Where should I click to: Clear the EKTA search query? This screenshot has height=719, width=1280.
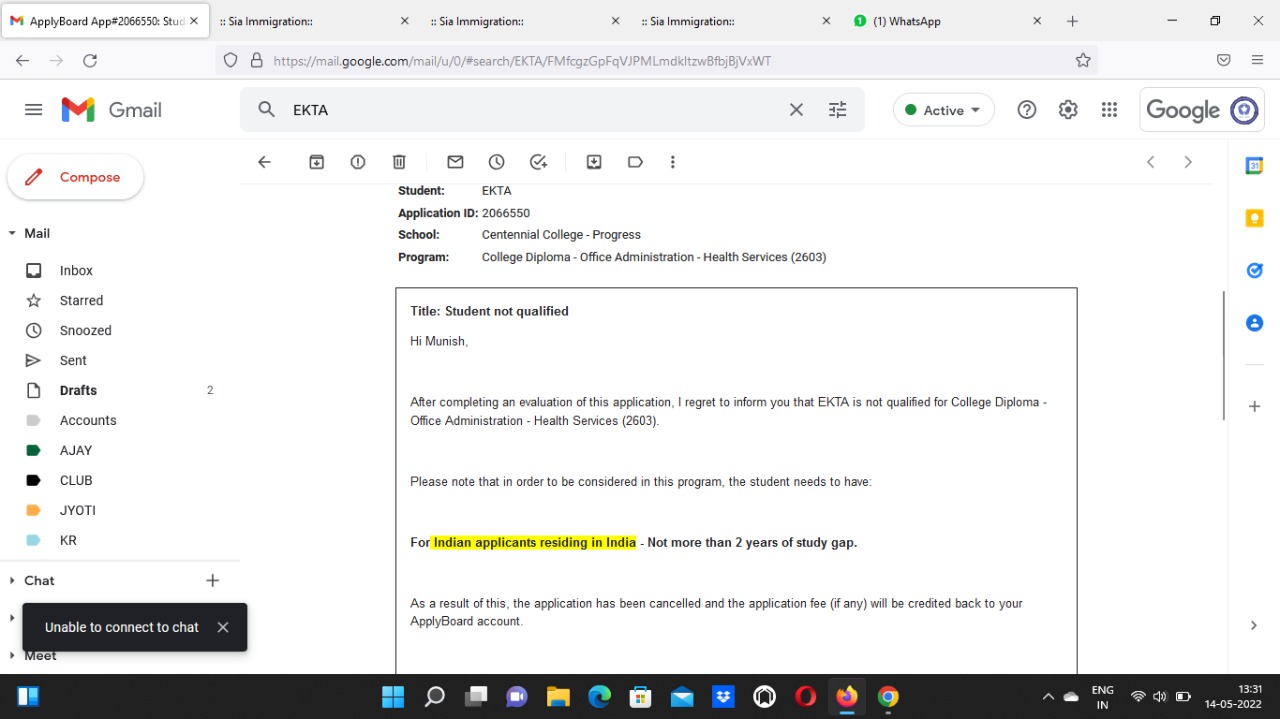796,110
